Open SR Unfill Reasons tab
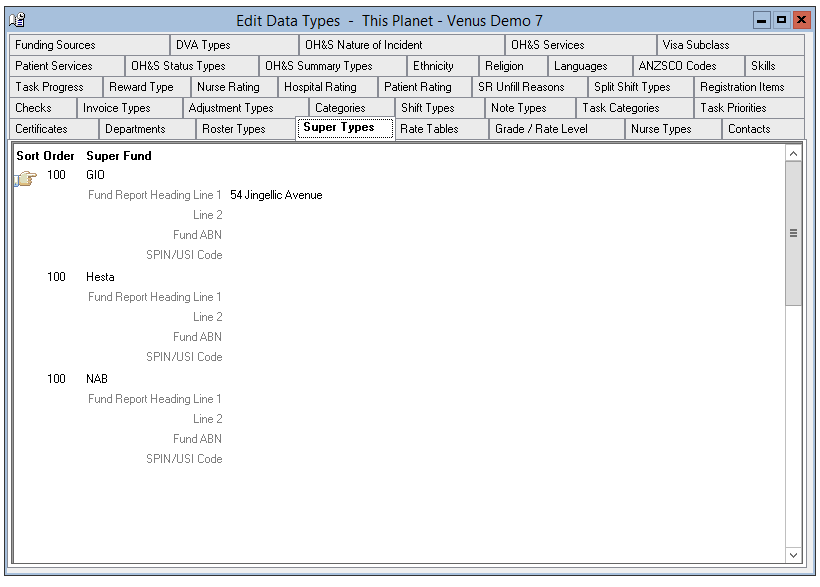Viewport: 820px width, 587px height. (x=529, y=87)
